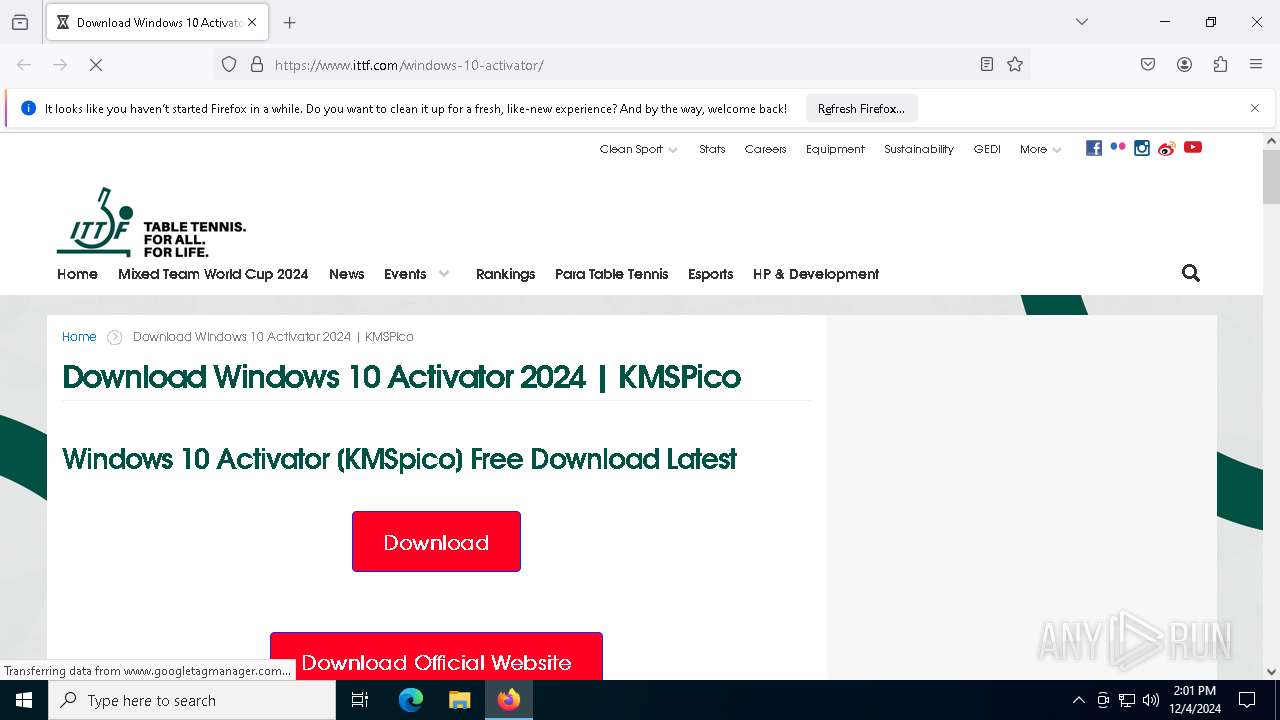Screen dimensions: 1280x720
Task: Open the taskbar clock 2:01 PM
Action: (x=1195, y=700)
